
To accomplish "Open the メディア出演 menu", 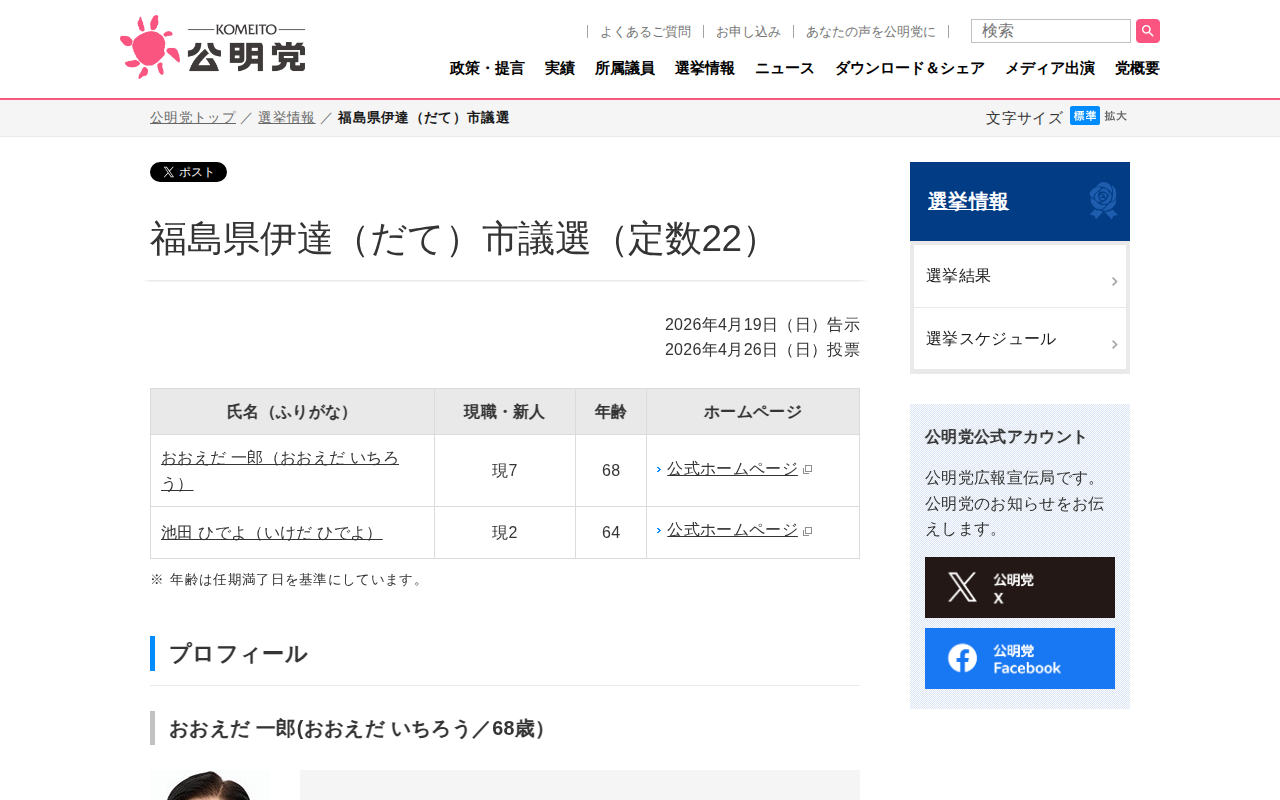I will point(1050,68).
